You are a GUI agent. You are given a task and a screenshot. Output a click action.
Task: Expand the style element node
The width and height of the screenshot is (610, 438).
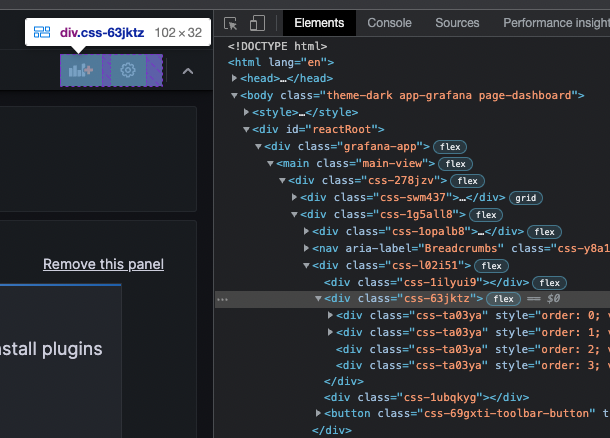click(x=246, y=112)
